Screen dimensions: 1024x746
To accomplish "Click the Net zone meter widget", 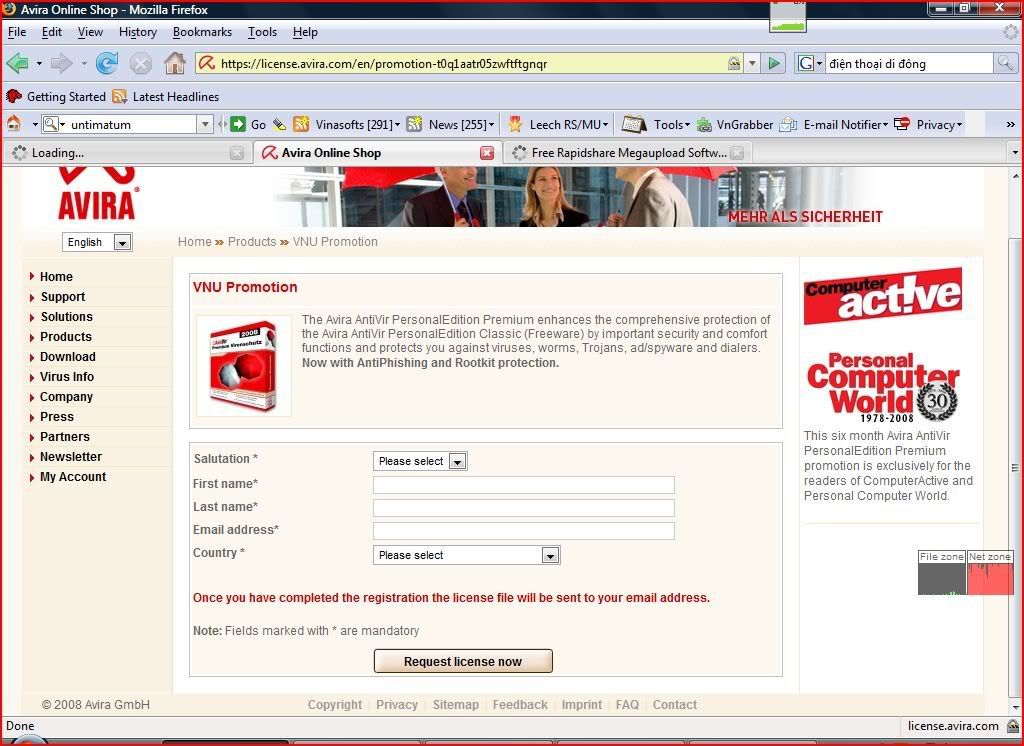I will pyautogui.click(x=990, y=573).
